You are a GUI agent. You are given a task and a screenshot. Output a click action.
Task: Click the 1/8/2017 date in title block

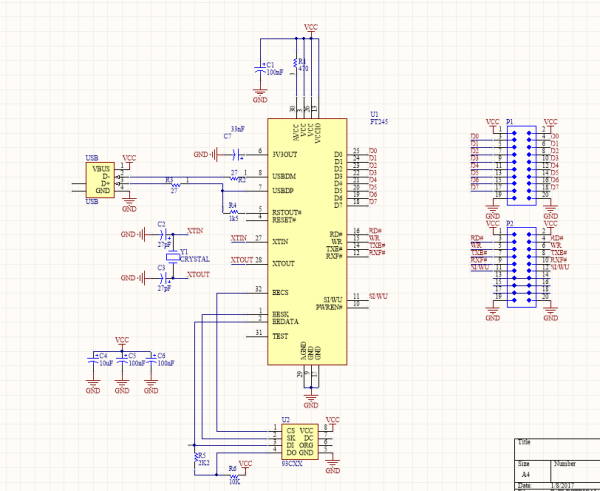pyautogui.click(x=562, y=486)
